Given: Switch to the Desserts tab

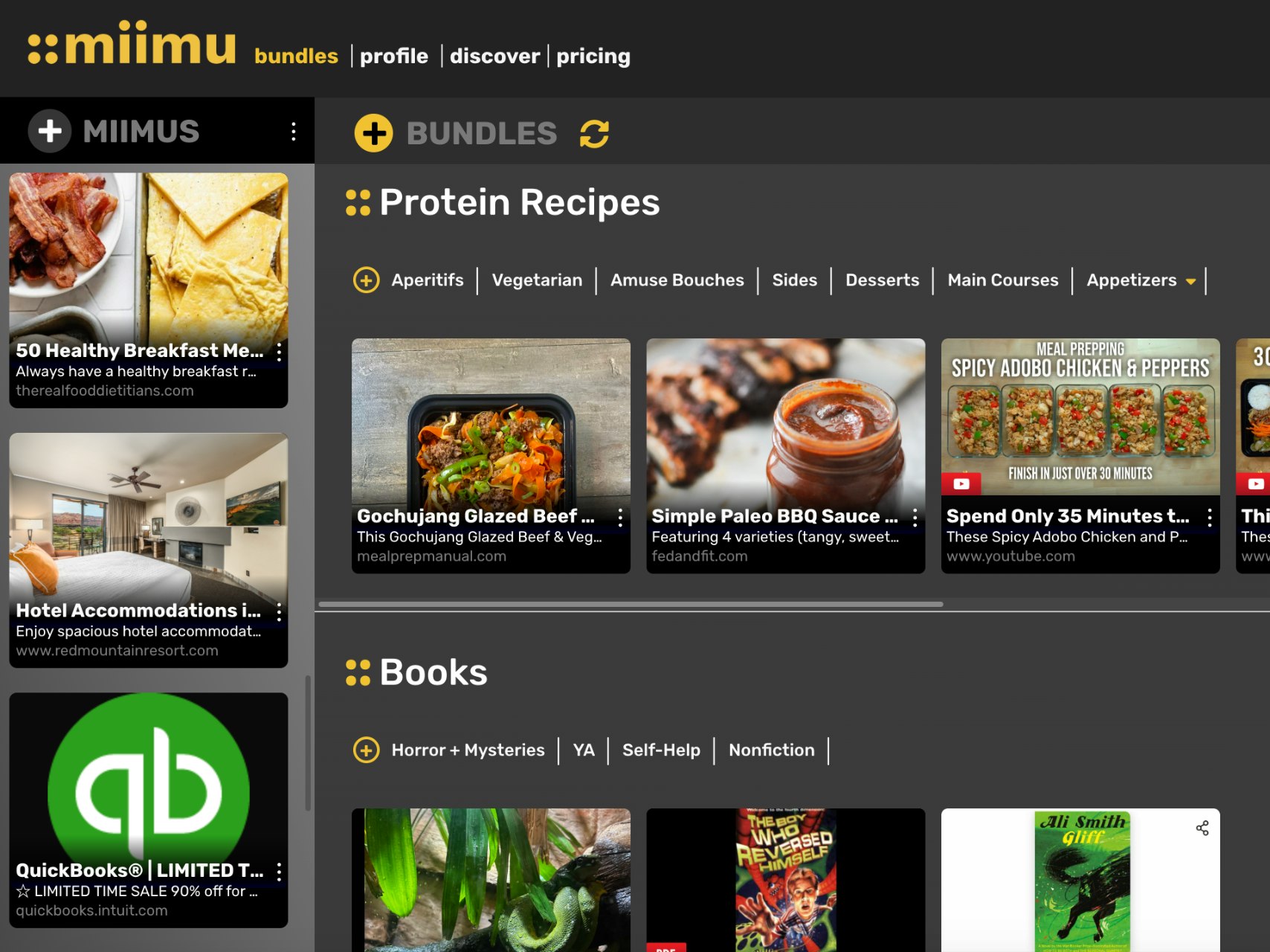Looking at the screenshot, I should 882,280.
